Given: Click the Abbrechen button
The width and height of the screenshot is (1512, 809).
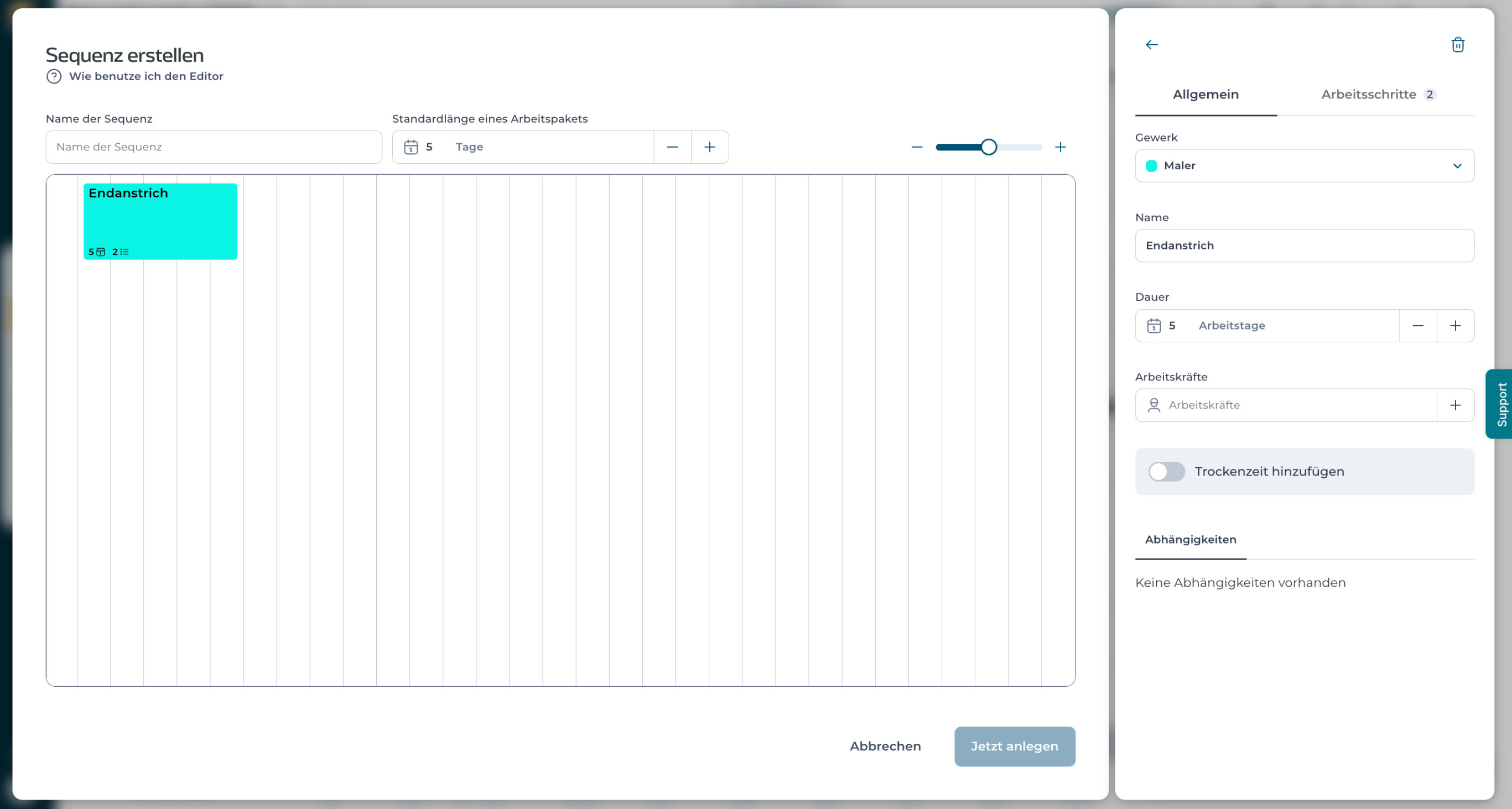Looking at the screenshot, I should point(885,746).
